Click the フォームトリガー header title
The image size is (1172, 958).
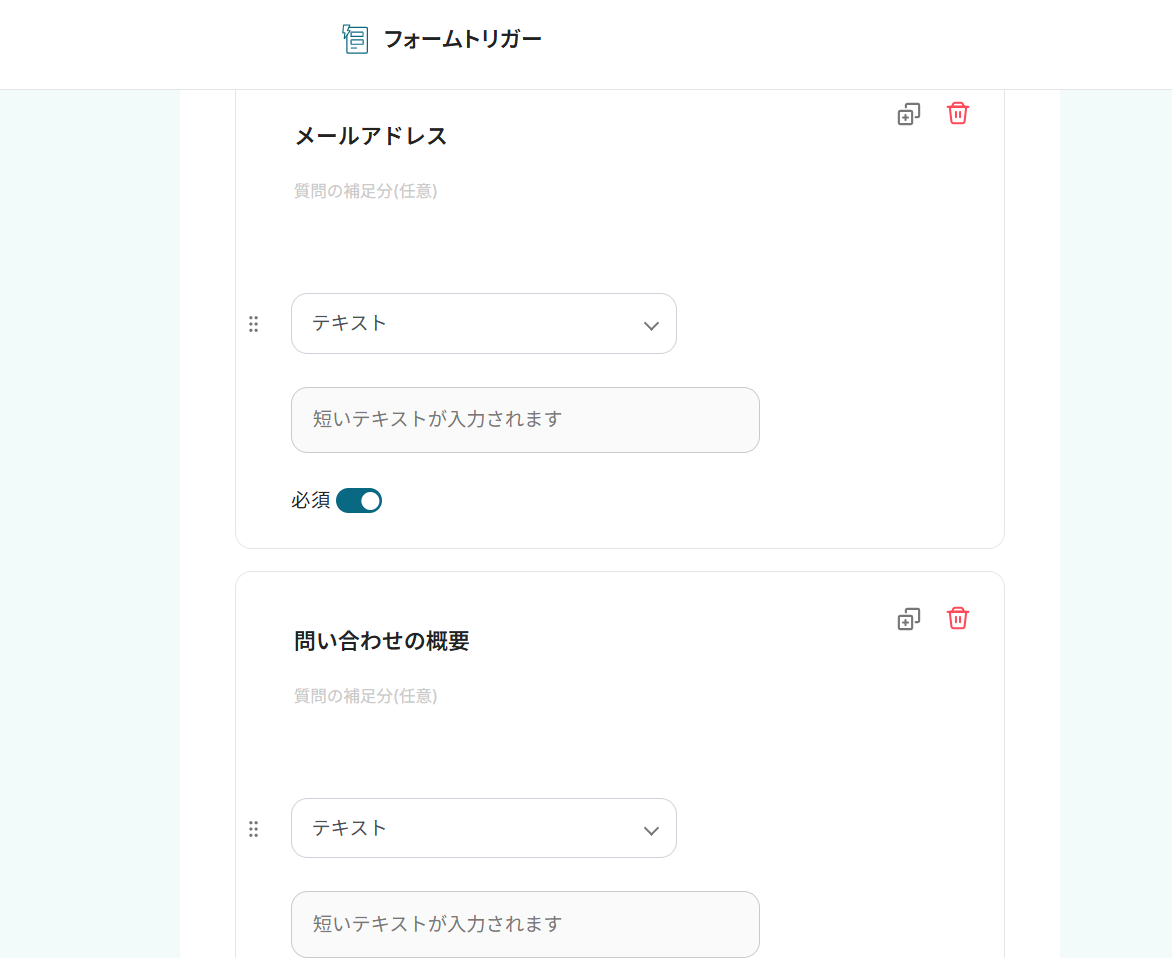pos(462,40)
